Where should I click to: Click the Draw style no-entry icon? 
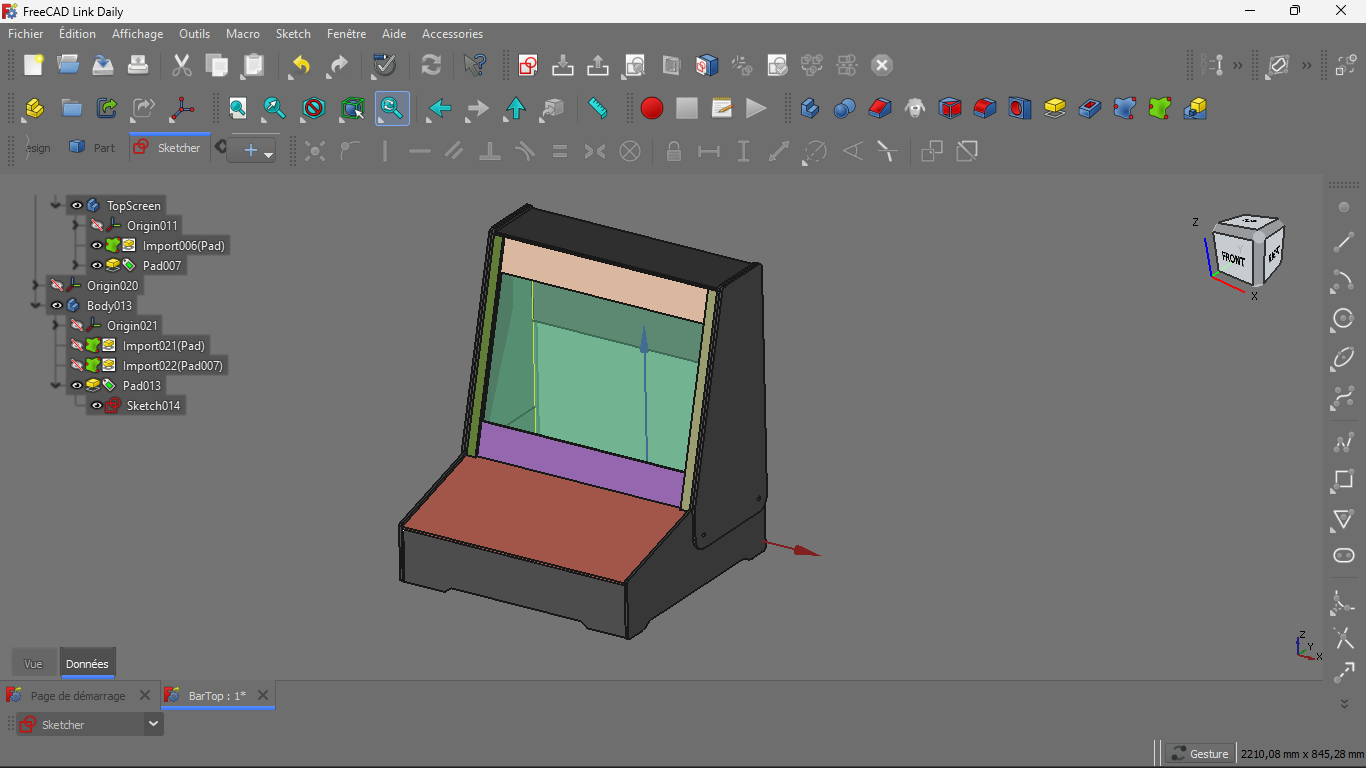(x=314, y=108)
